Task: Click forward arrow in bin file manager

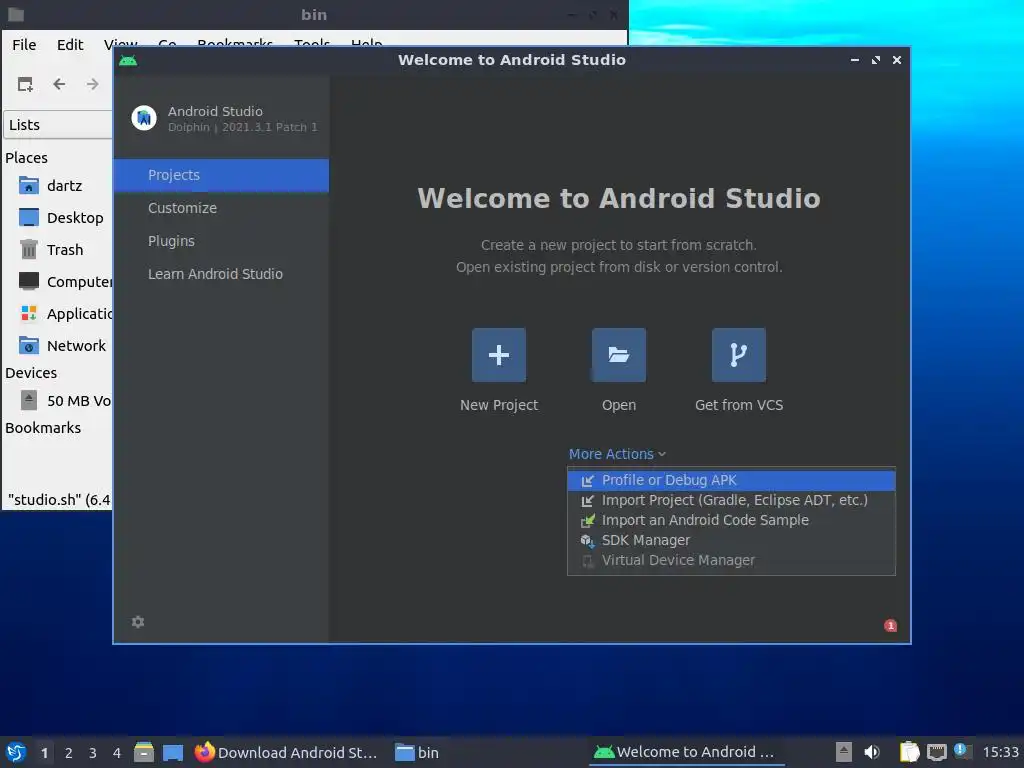Action: [x=93, y=84]
